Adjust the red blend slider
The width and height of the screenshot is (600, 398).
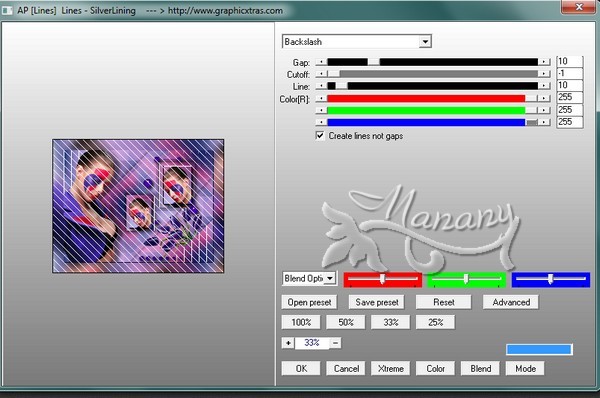pyautogui.click(x=383, y=279)
